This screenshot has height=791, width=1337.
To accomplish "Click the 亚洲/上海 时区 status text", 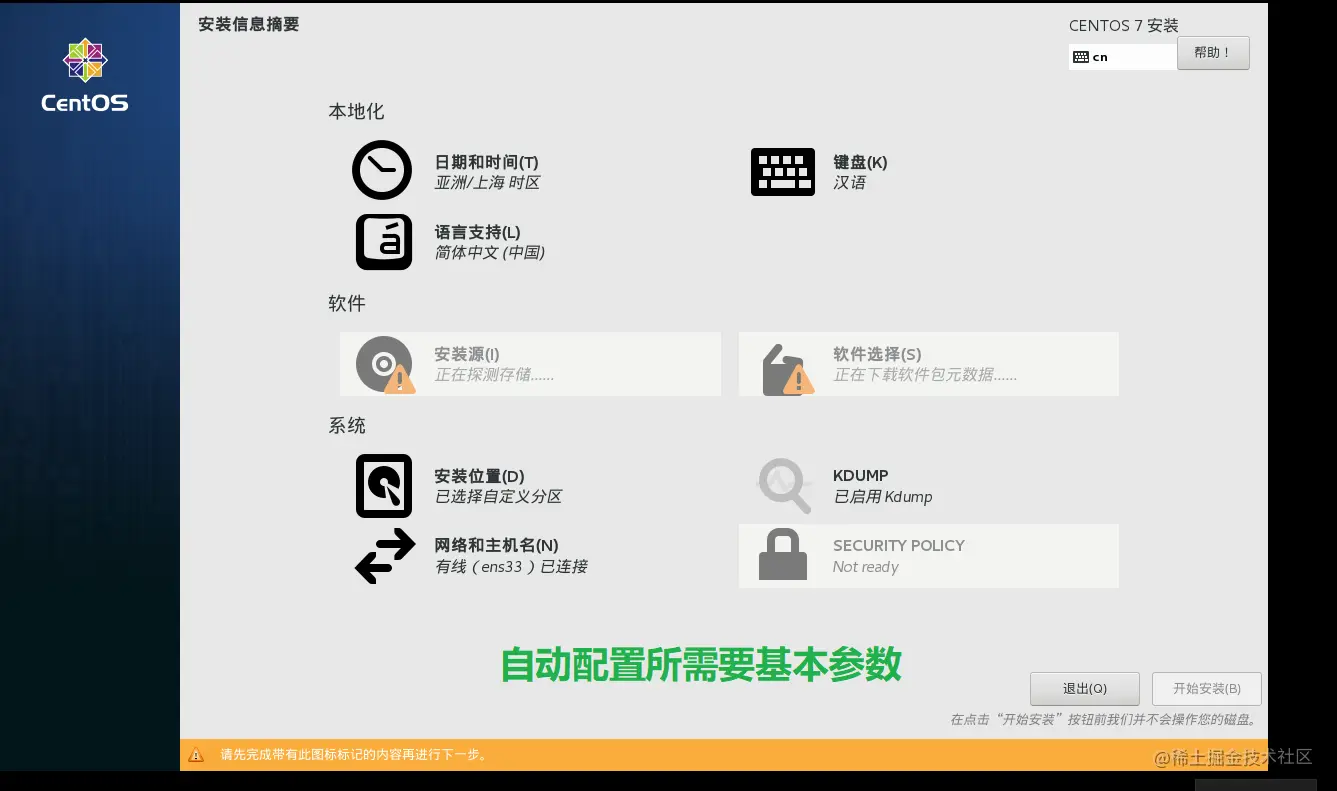I will click(x=488, y=183).
